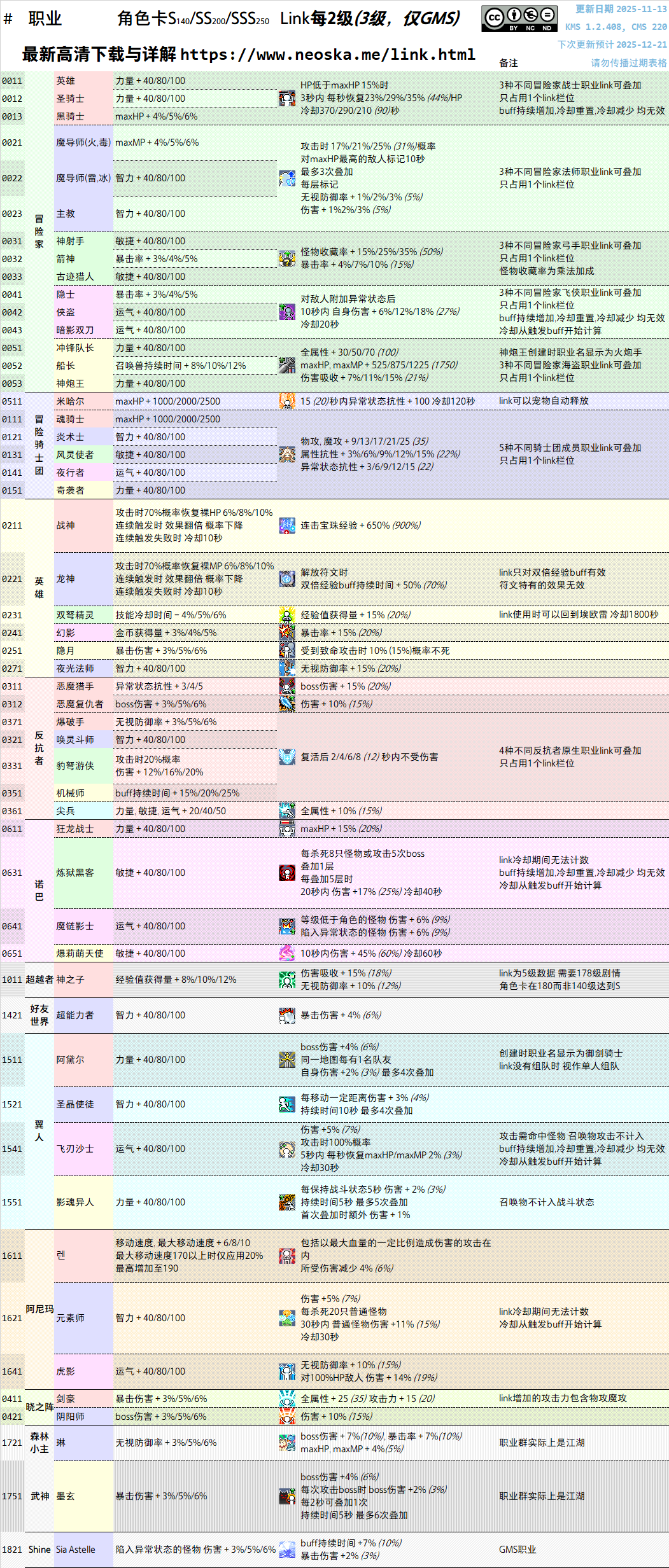Click the 夜光法师 ignore-defense link icon
The height and width of the screenshot is (1568, 669).
pos(287,669)
